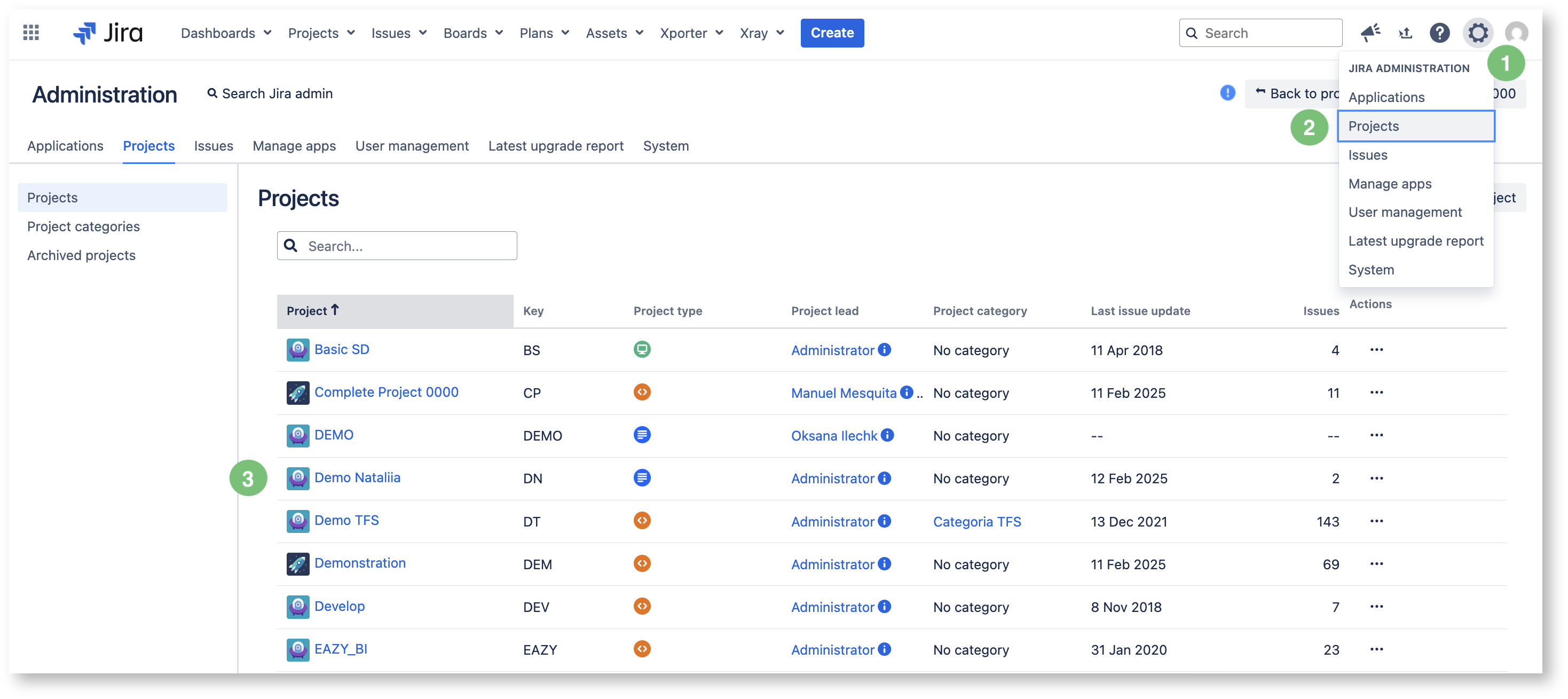Open Project categories in sidebar
This screenshot has width=1568, height=699.
point(83,226)
